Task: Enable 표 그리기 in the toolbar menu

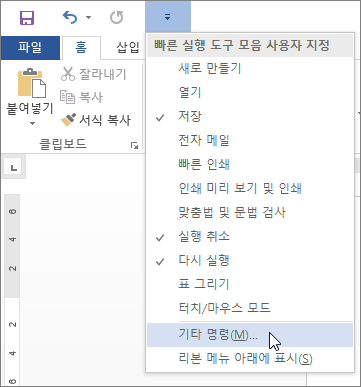Action: (250, 284)
